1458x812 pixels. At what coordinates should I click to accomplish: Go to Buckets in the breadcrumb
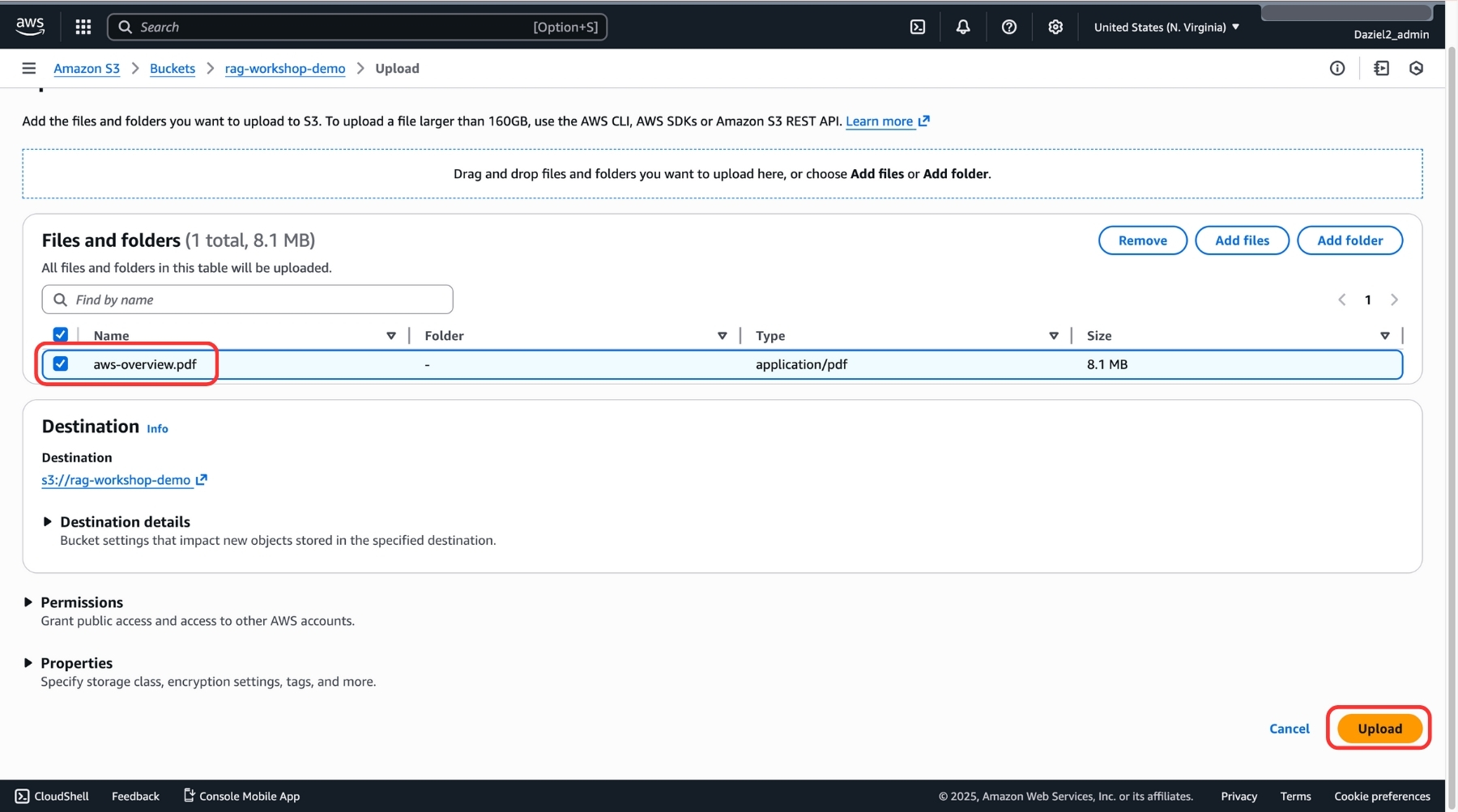pyautogui.click(x=172, y=68)
